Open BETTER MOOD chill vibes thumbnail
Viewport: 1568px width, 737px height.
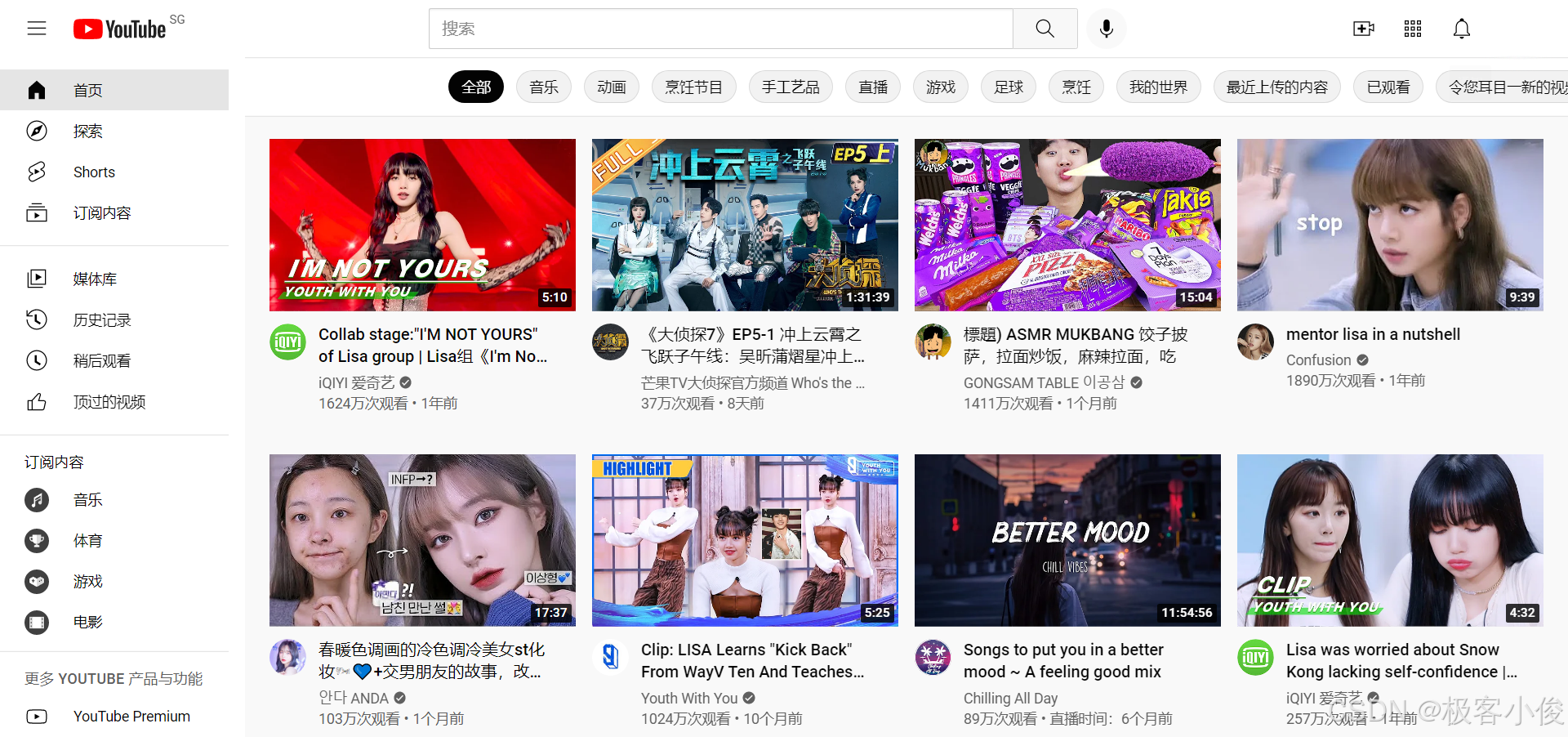1067,540
